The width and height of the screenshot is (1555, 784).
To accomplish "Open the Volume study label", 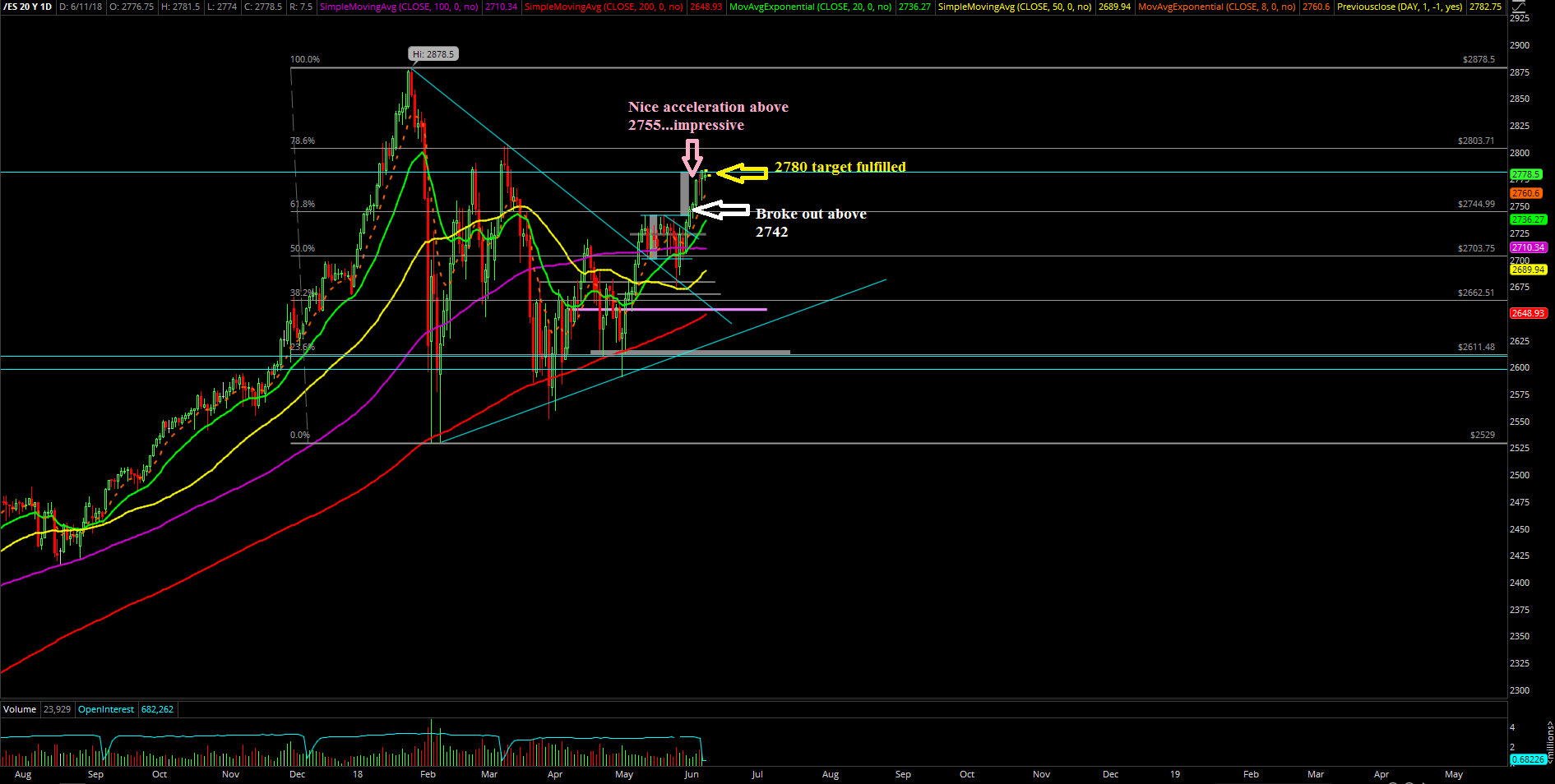I will (20, 709).
